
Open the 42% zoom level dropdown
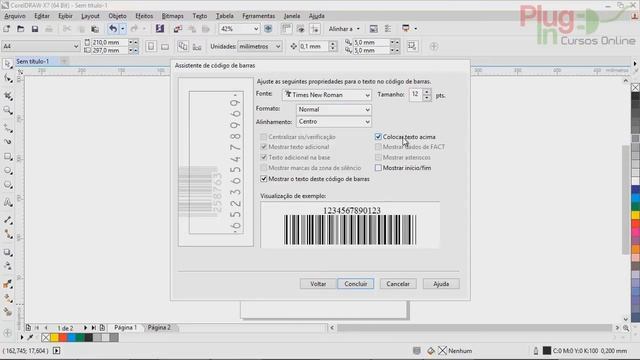pos(256,29)
